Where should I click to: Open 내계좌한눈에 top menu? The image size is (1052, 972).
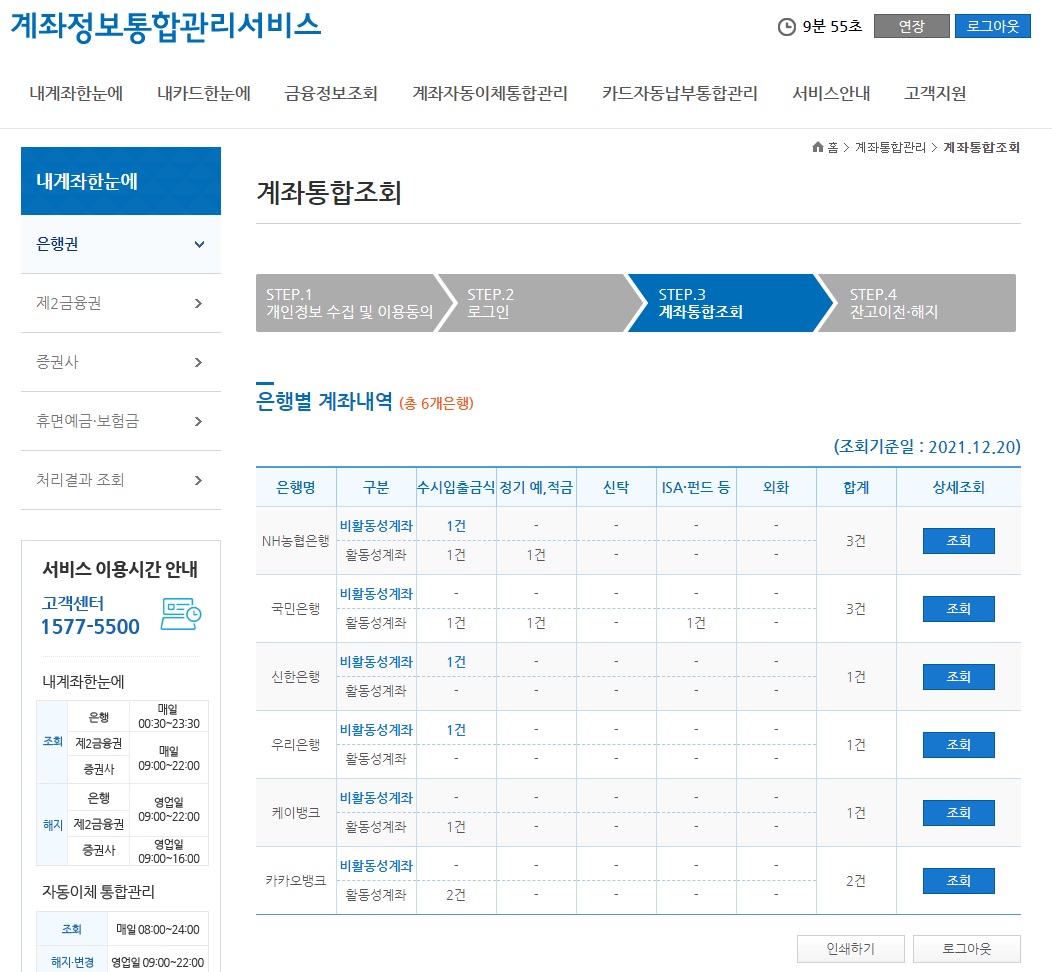76,93
